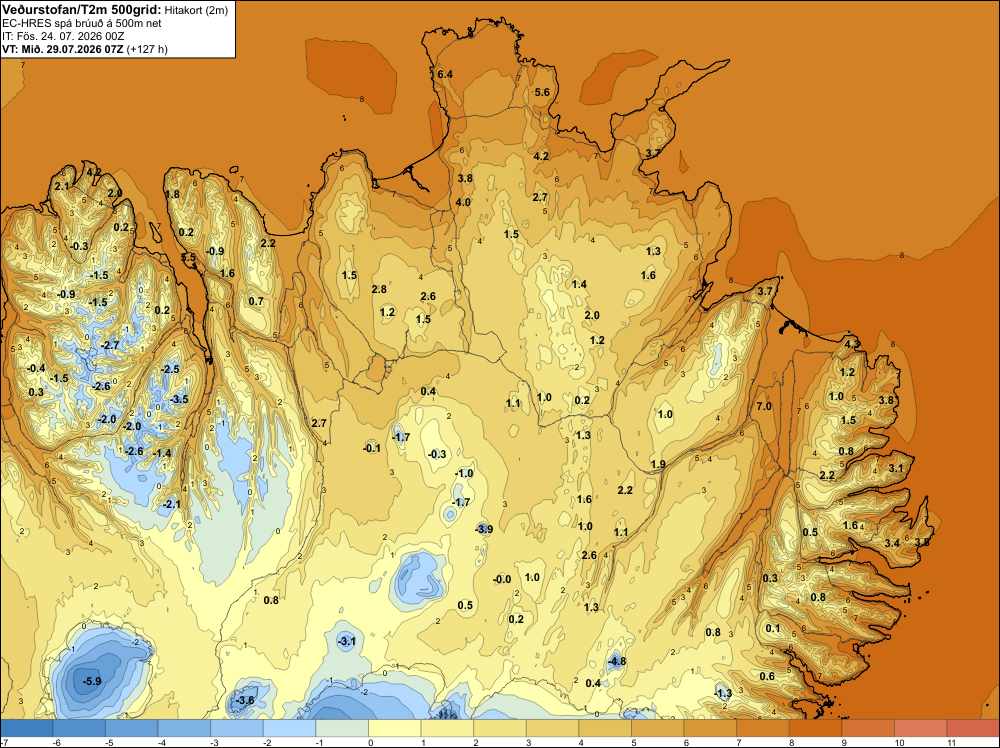The height and width of the screenshot is (748, 1000).
Task: Click the -3.9 temperature marker
Action: tap(484, 529)
